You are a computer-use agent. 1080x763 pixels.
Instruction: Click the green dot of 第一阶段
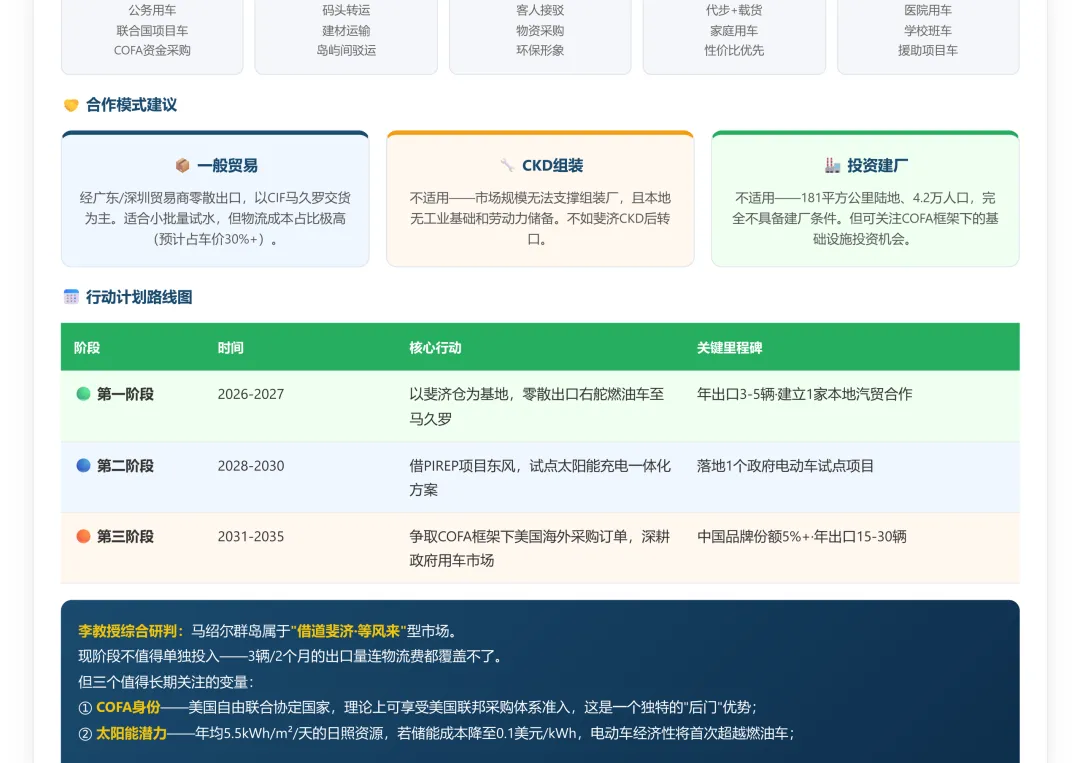tap(83, 393)
